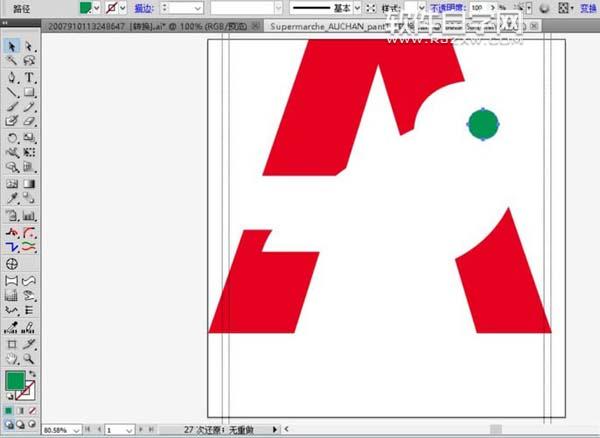Image resolution: width=600 pixels, height=438 pixels.
Task: Select the Line Segment tool
Action: pos(11,92)
